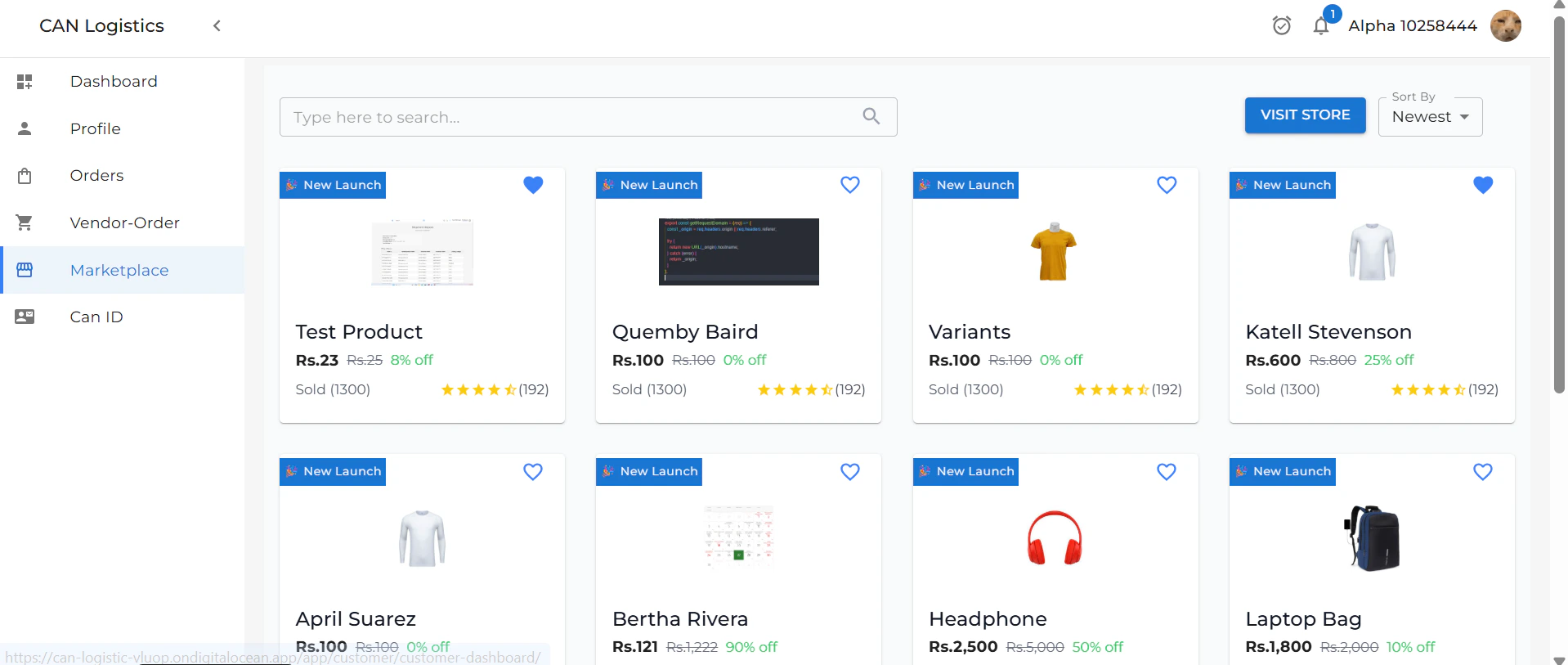The height and width of the screenshot is (665, 1568).
Task: Favorite April Suarez with heart icon
Action: tap(533, 472)
